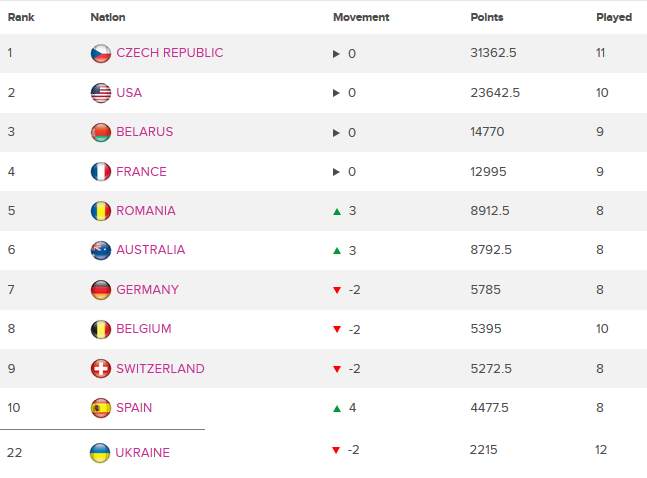
Task: Click the Ukraine flag icon
Action: tap(100, 452)
